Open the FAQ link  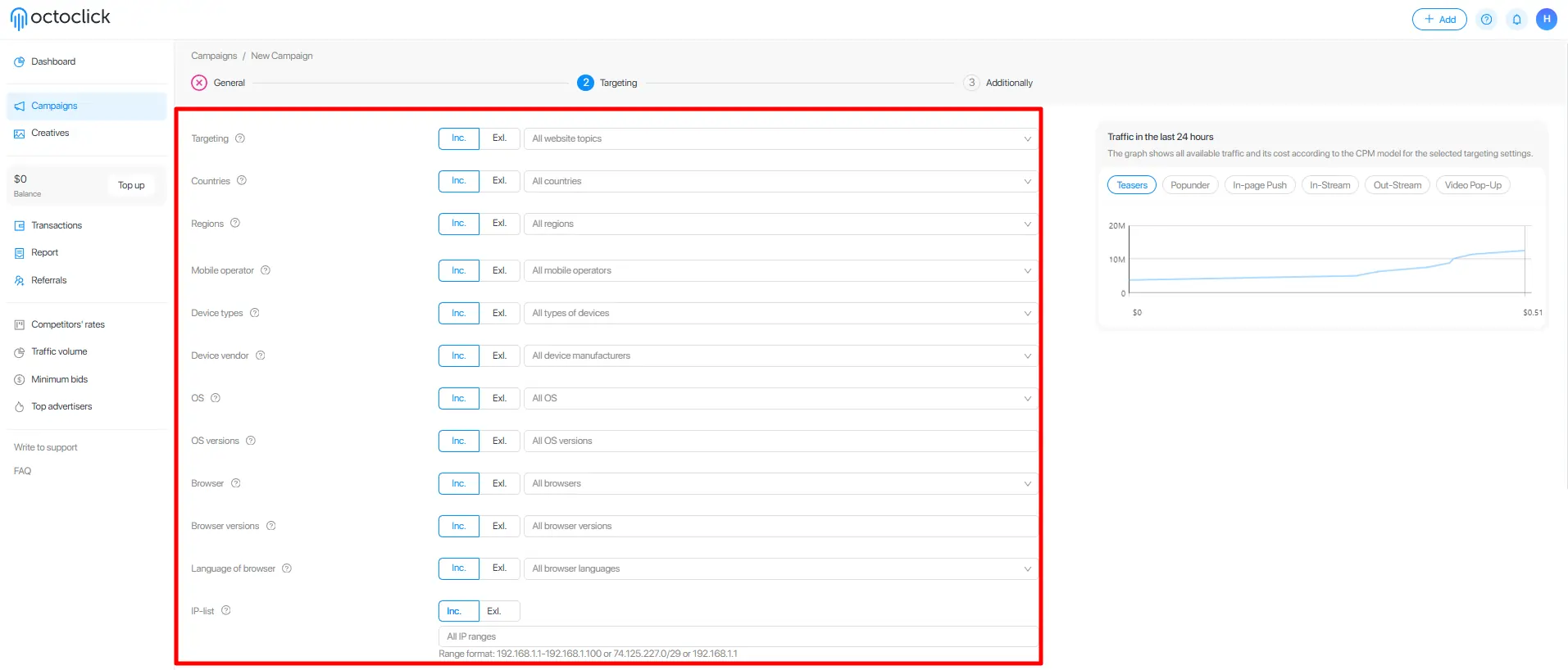tap(23, 471)
